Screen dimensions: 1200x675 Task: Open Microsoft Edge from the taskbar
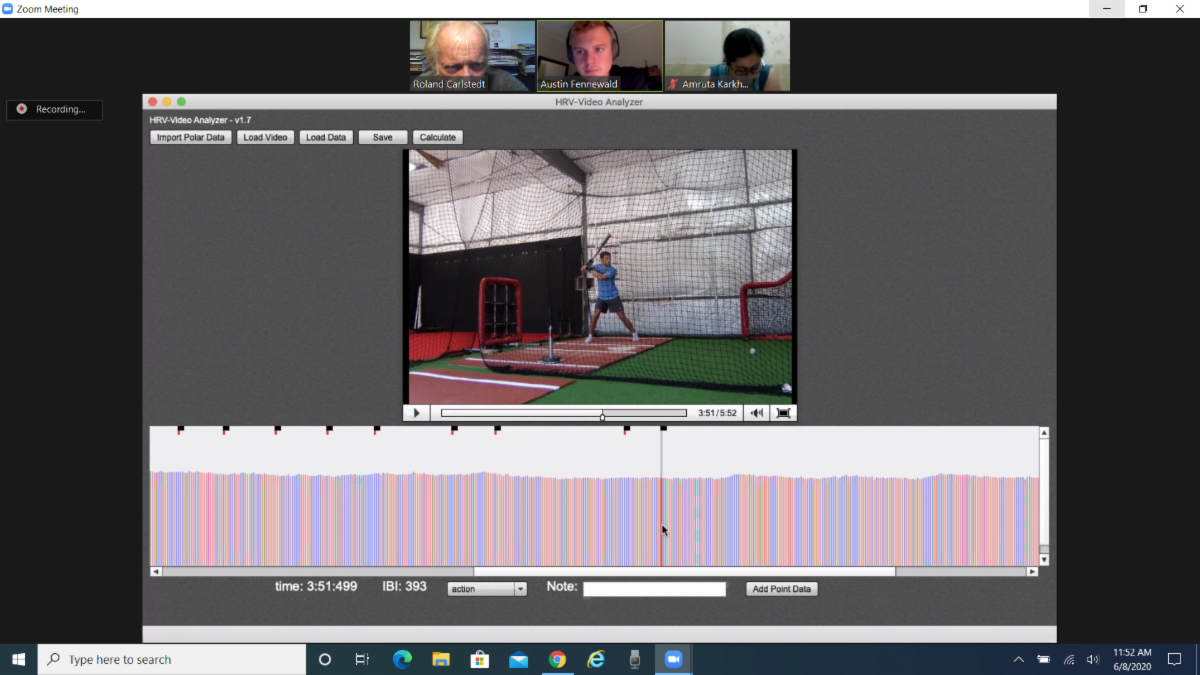[x=402, y=659]
